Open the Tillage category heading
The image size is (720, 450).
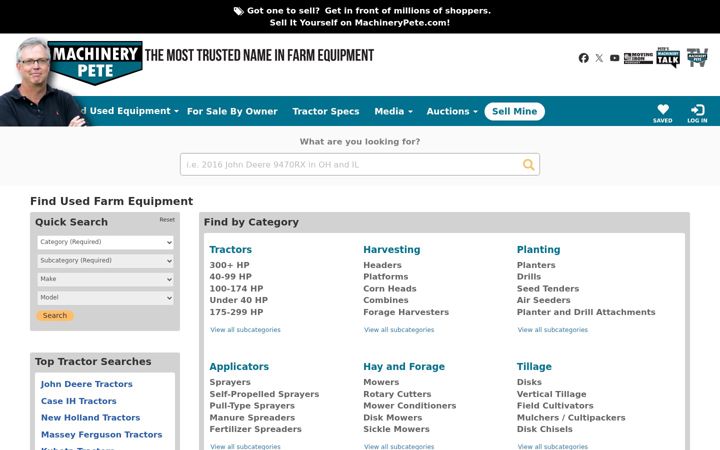coord(534,366)
